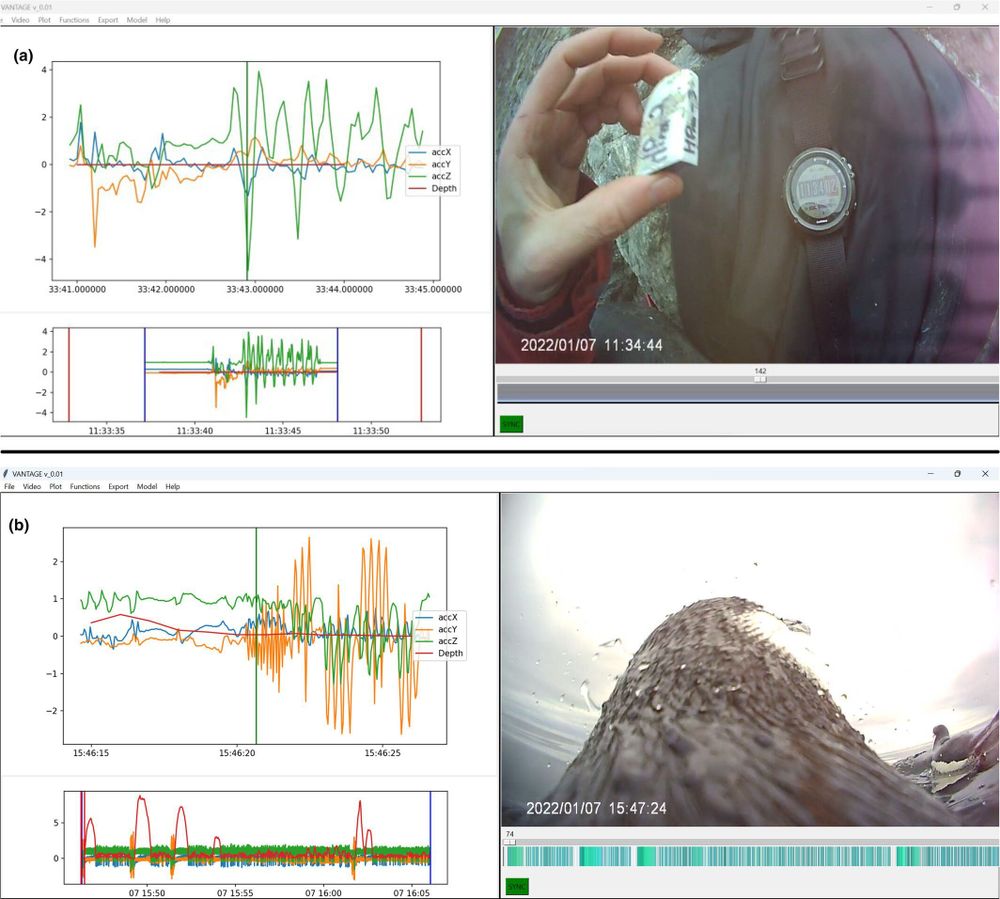1000x899 pixels.
Task: Click accX legend entry in plot (b)
Action: click(437, 617)
